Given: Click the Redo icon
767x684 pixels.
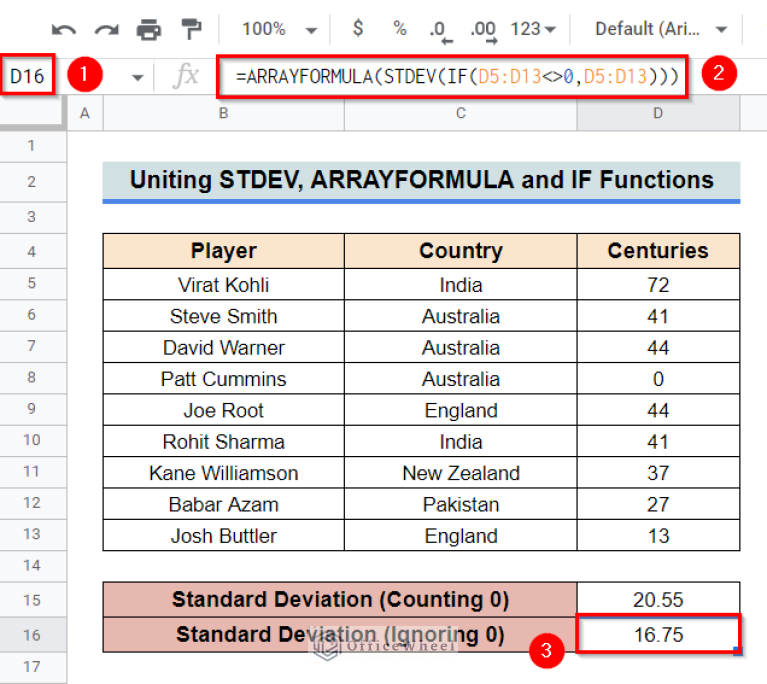Looking at the screenshot, I should tap(106, 29).
